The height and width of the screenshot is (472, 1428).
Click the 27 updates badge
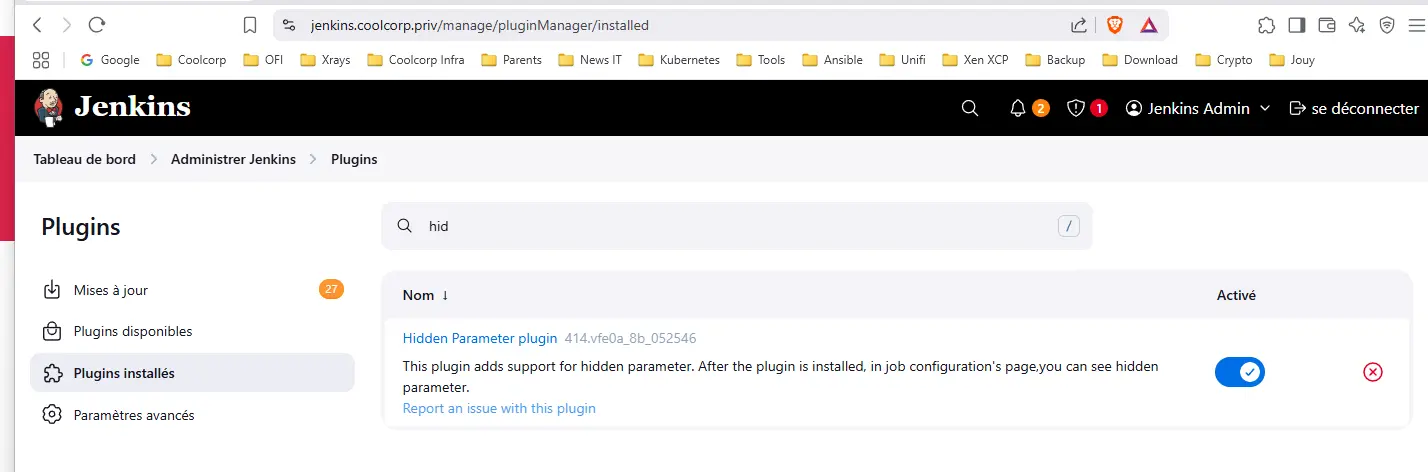tap(331, 290)
